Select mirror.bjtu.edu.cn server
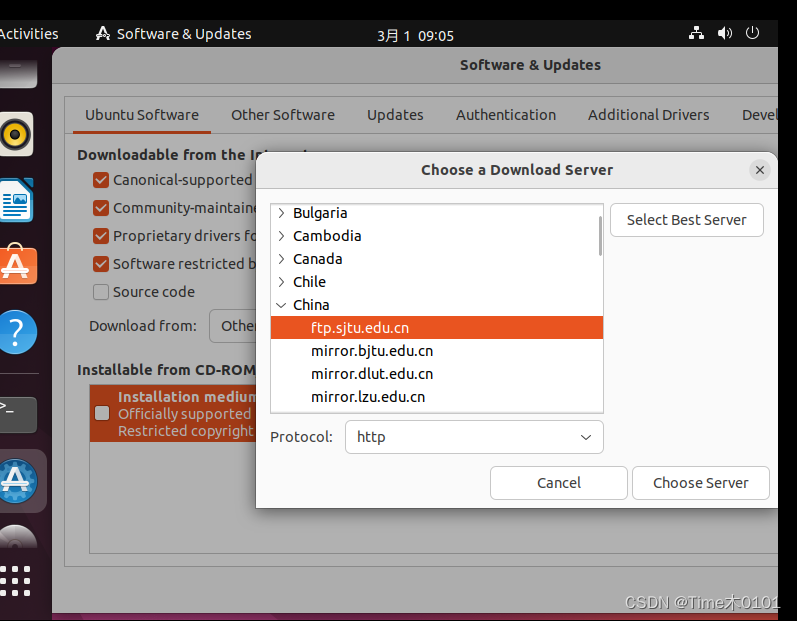This screenshot has height=621, width=797. click(x=437, y=351)
